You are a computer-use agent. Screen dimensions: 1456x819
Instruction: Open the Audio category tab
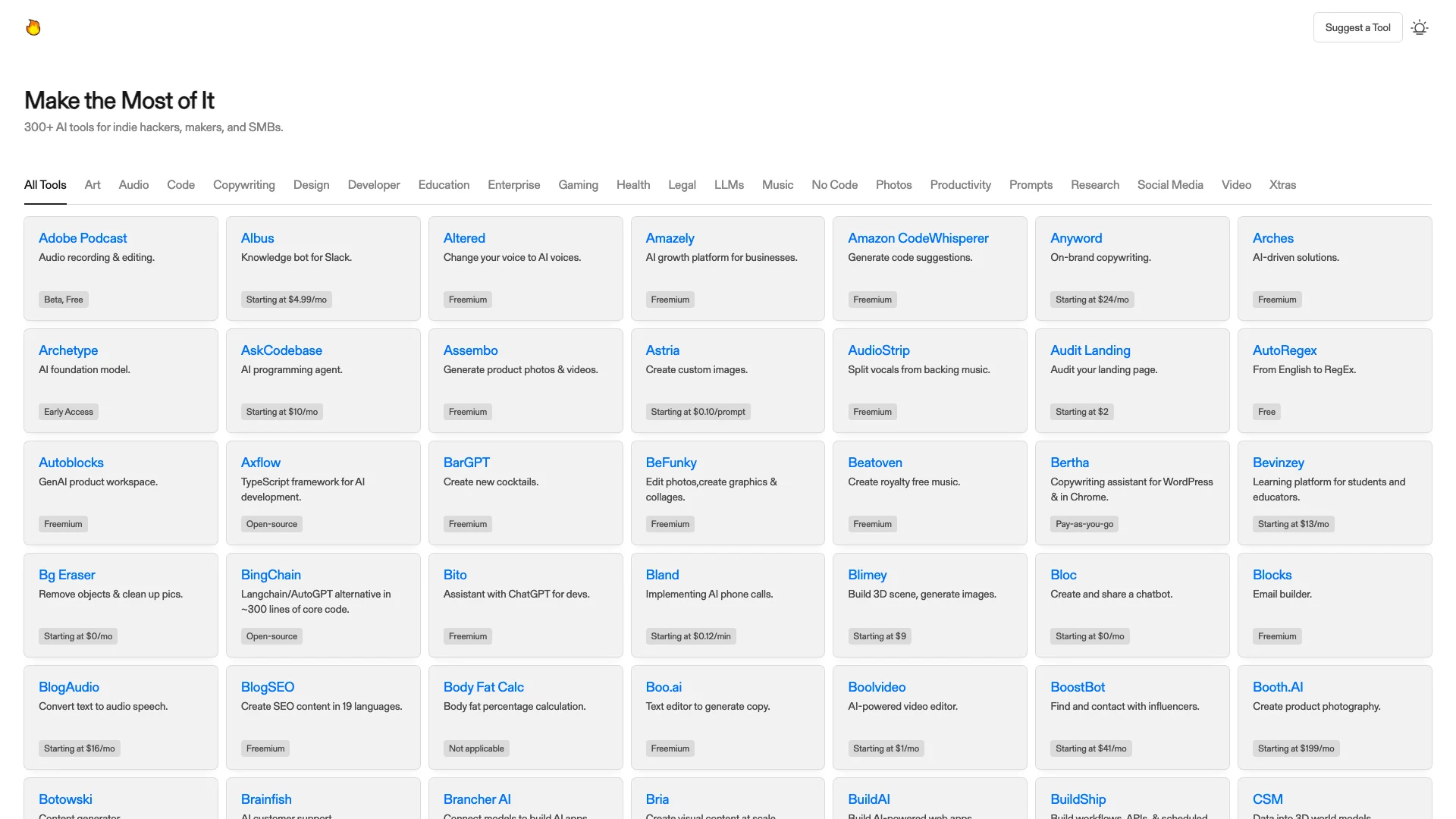pos(133,184)
